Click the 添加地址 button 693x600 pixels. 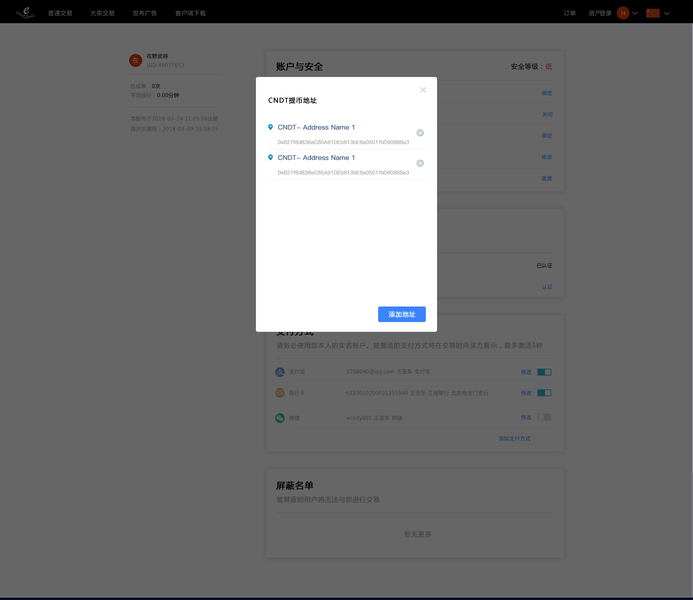pos(402,314)
